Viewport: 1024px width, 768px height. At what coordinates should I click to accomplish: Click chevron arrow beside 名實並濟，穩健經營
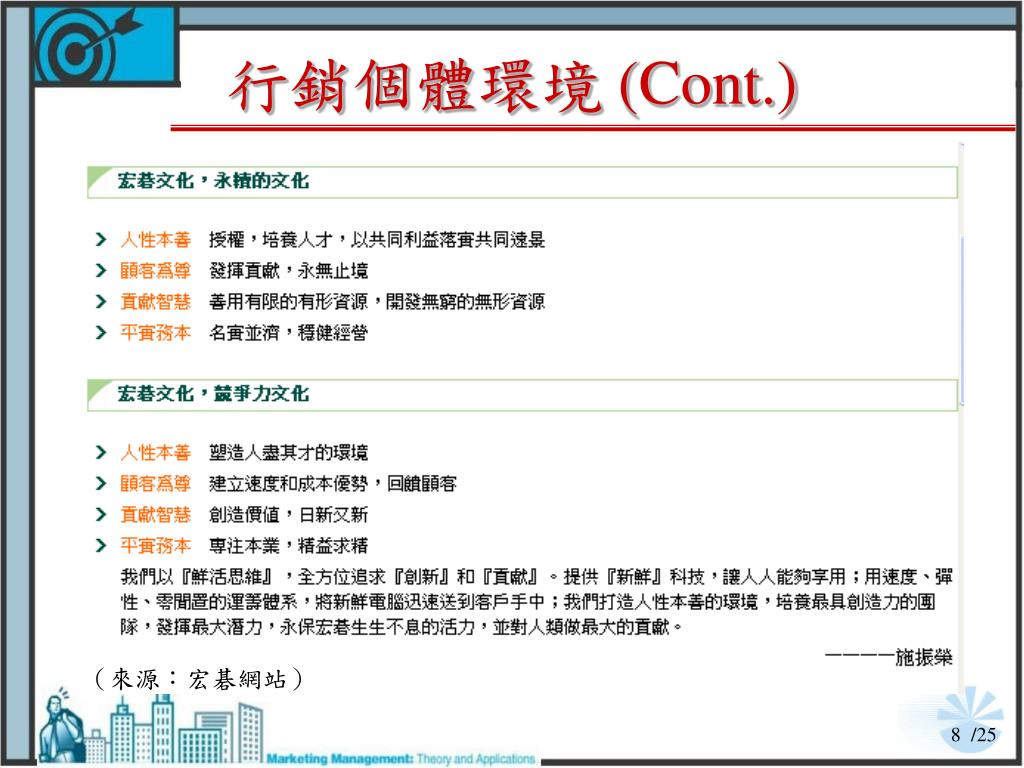click(x=101, y=333)
